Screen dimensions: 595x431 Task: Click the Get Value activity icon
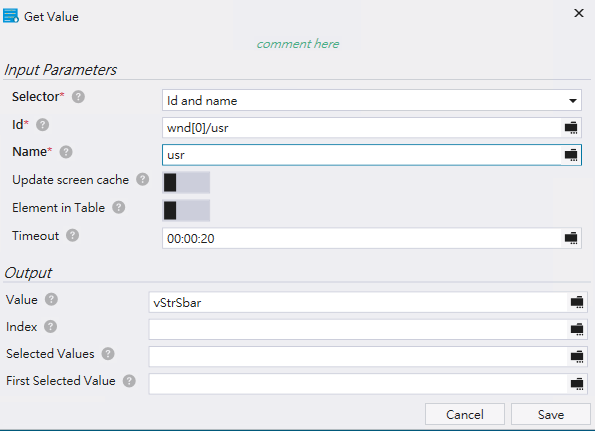(11, 16)
